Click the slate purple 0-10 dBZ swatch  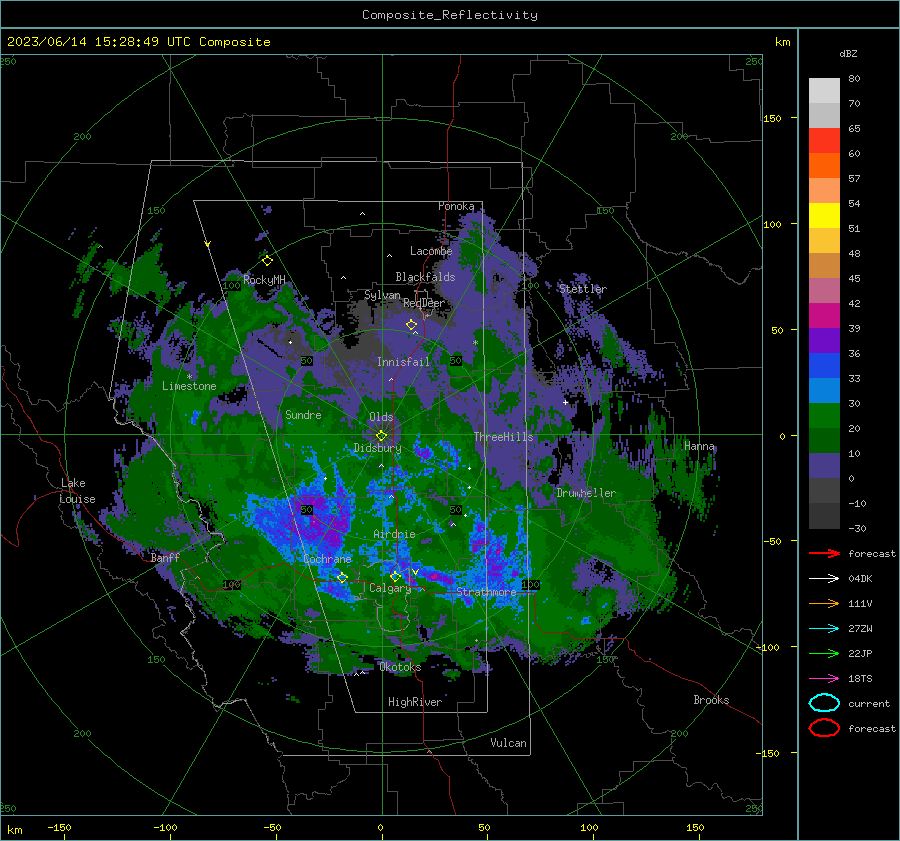click(x=824, y=466)
